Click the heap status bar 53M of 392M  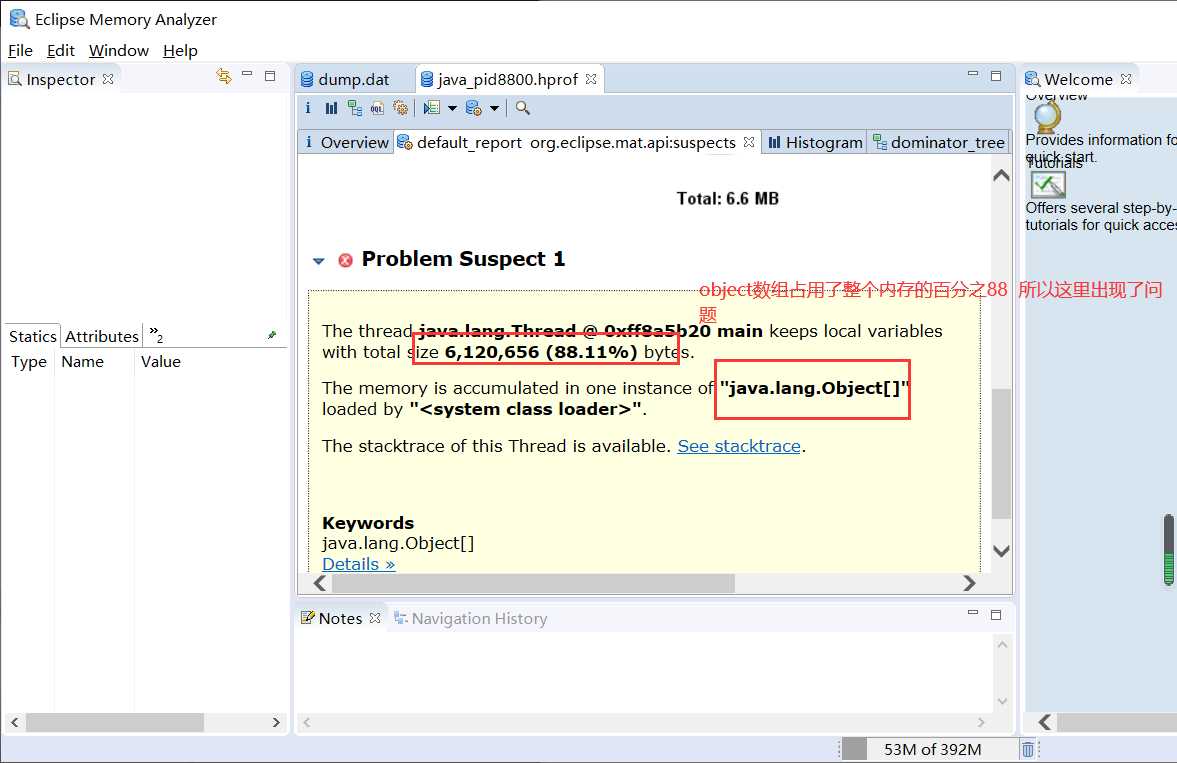pyautogui.click(x=932, y=749)
